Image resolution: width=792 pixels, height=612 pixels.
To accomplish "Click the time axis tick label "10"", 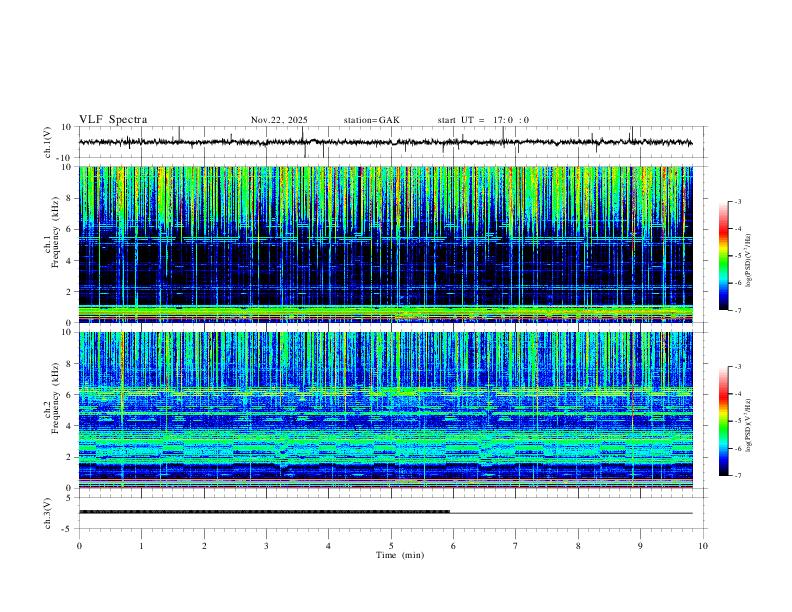I will tap(703, 546).
